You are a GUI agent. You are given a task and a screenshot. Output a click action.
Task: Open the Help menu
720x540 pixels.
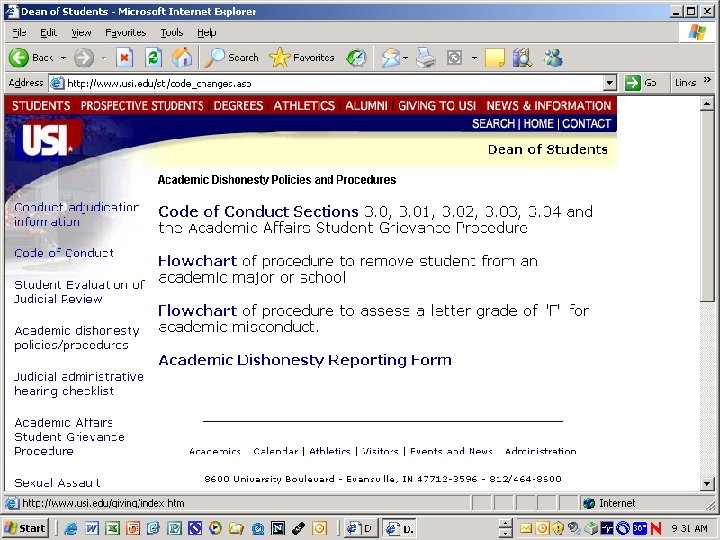tap(207, 33)
